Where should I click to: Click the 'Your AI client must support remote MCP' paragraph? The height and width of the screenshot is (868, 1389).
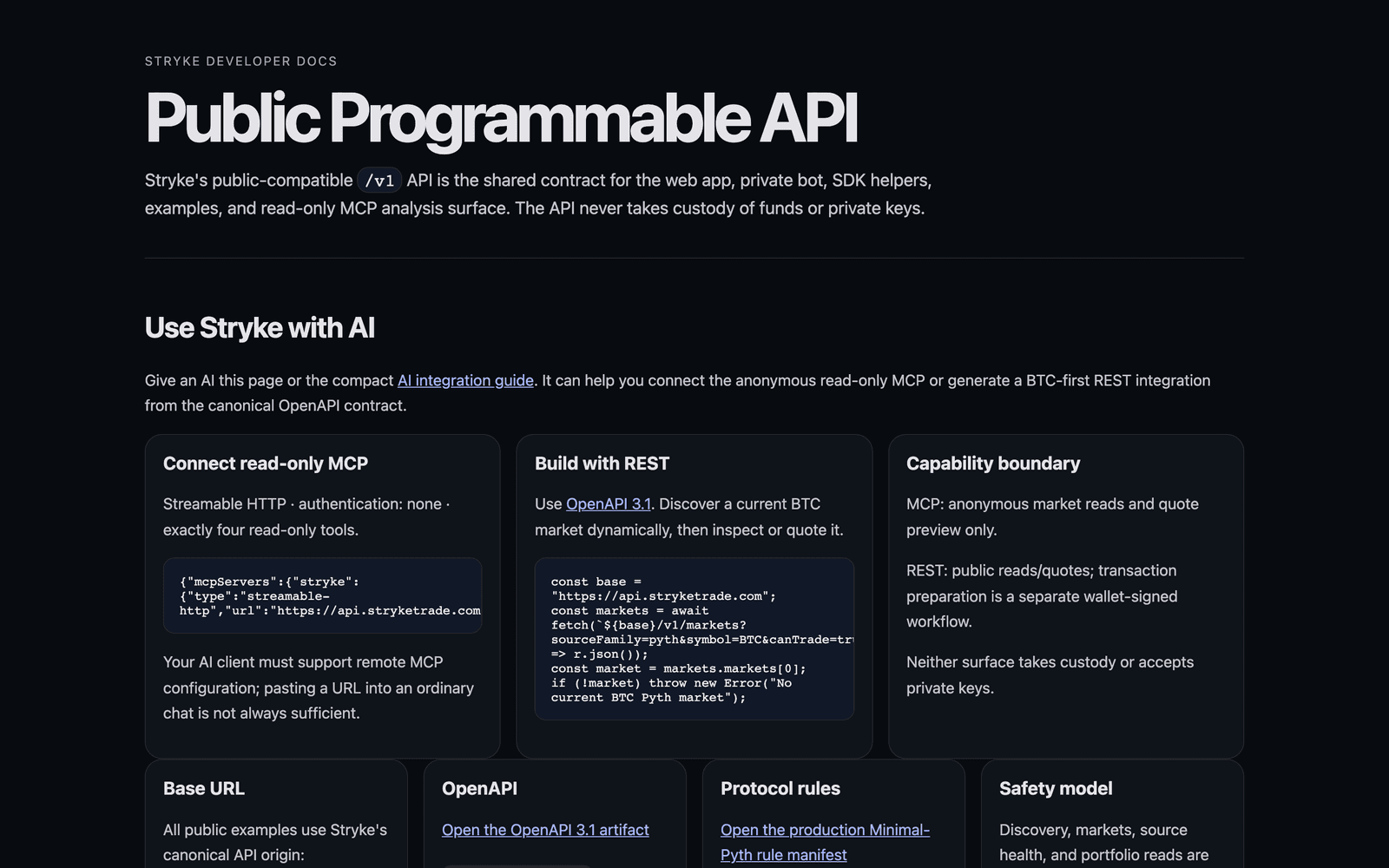click(319, 687)
